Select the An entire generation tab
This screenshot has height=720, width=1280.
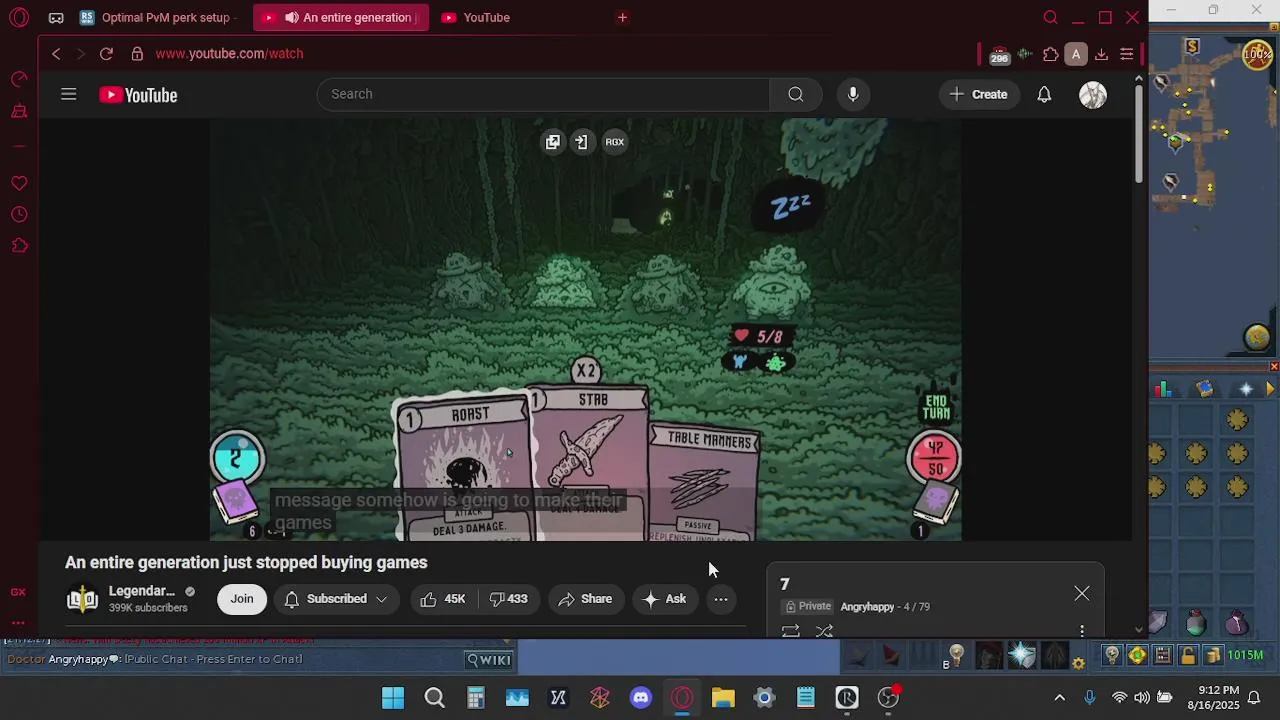click(340, 18)
